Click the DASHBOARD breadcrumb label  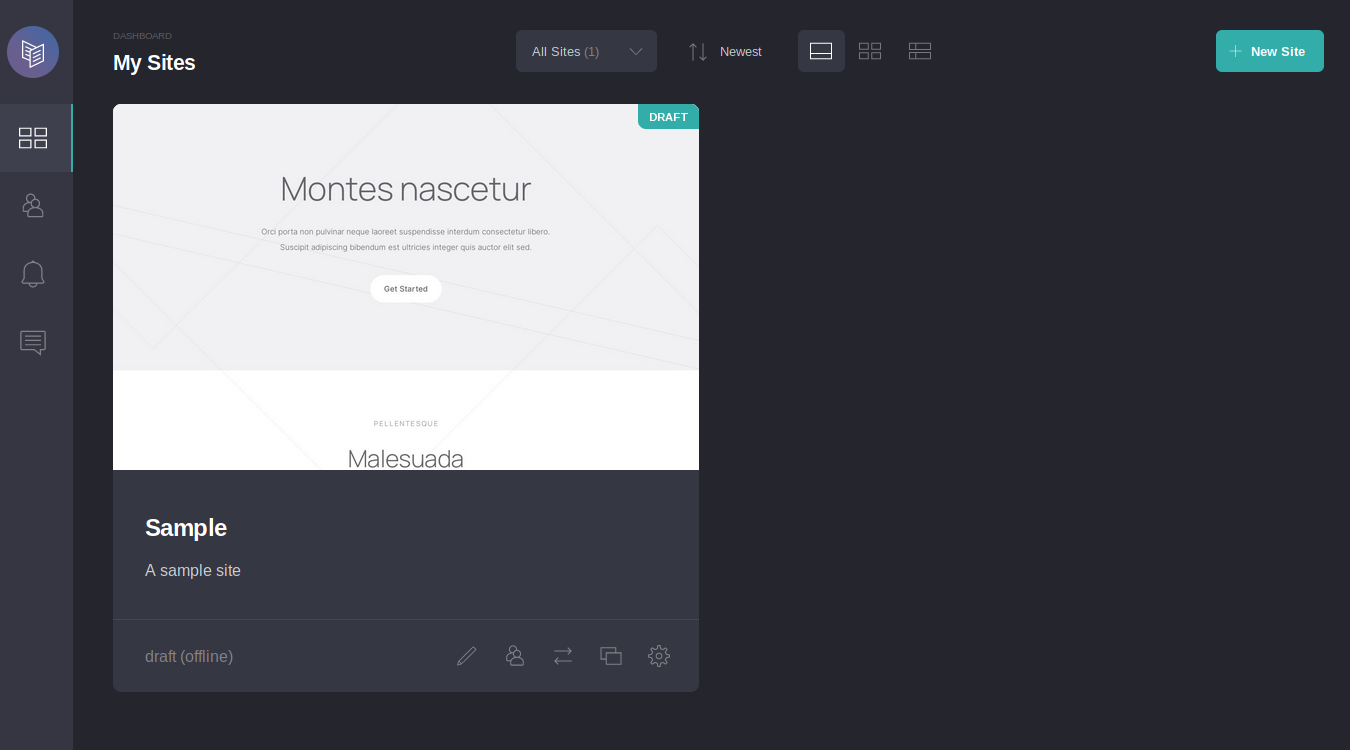[142, 36]
